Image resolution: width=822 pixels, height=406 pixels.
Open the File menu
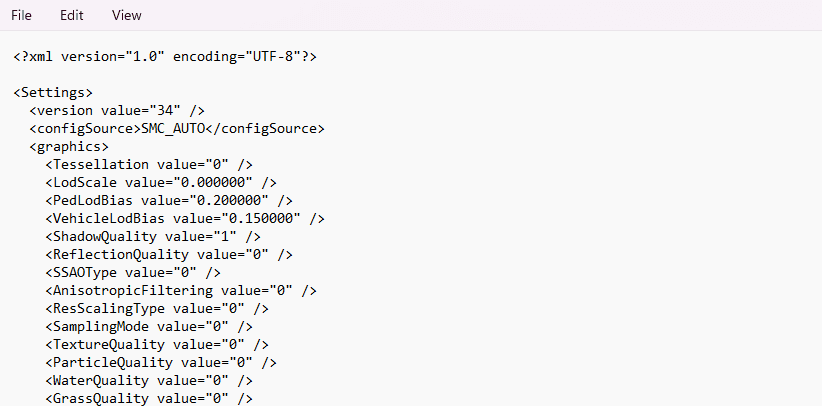point(22,16)
